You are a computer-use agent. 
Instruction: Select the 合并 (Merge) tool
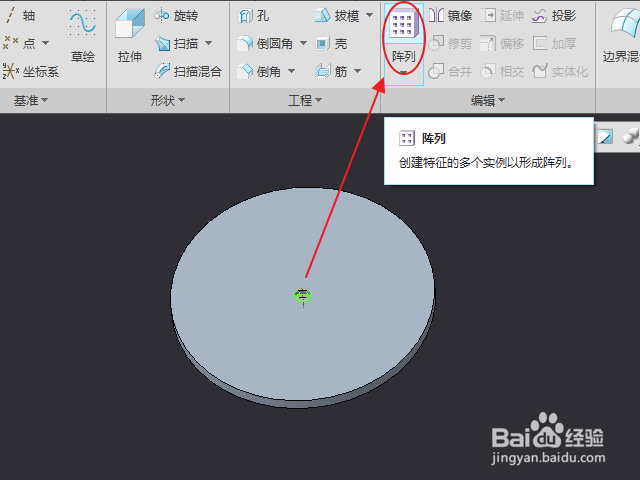point(450,71)
